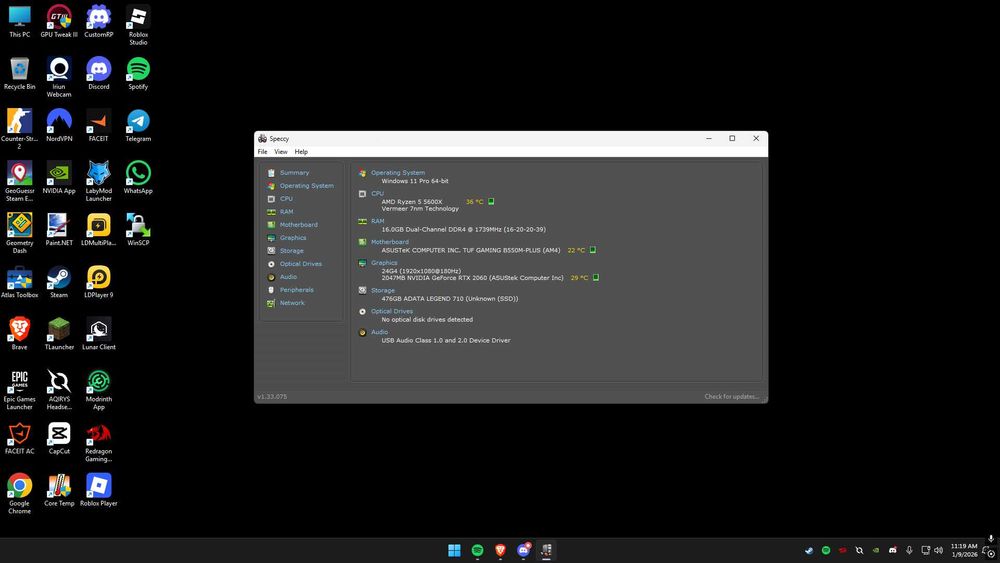Viewport: 1000px width, 563px height.
Task: Open the File menu in Speccy
Action: pos(262,152)
